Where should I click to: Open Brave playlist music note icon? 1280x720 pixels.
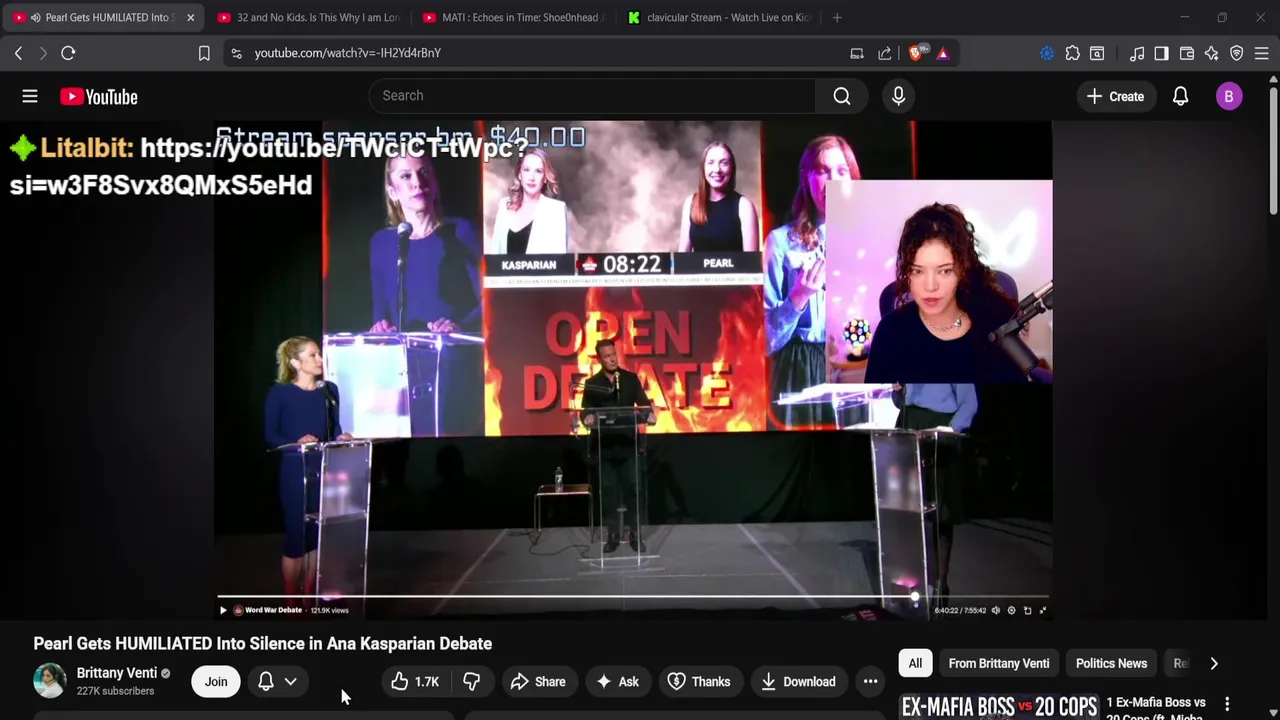1137,53
